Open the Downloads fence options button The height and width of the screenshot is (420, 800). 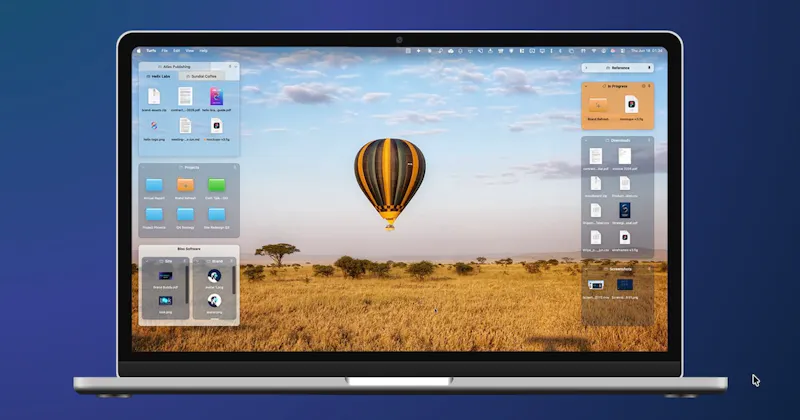pyautogui.click(x=649, y=140)
